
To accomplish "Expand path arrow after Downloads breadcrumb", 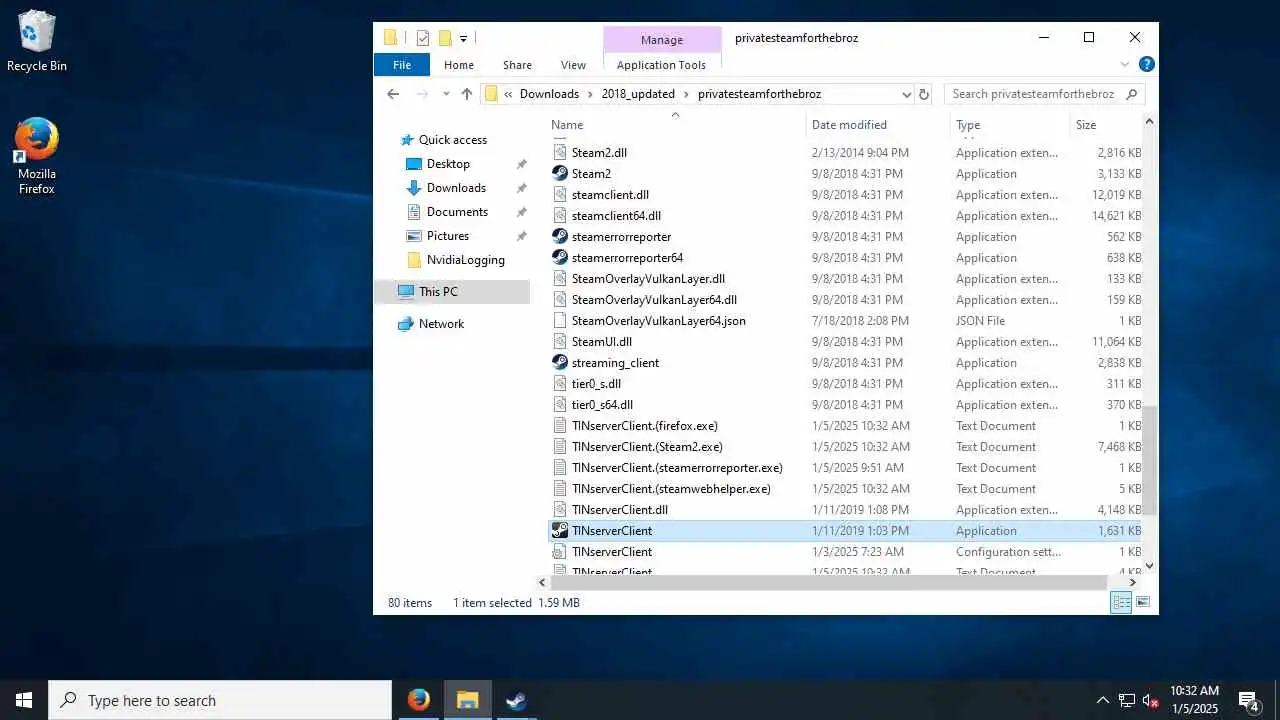I will pos(590,94).
